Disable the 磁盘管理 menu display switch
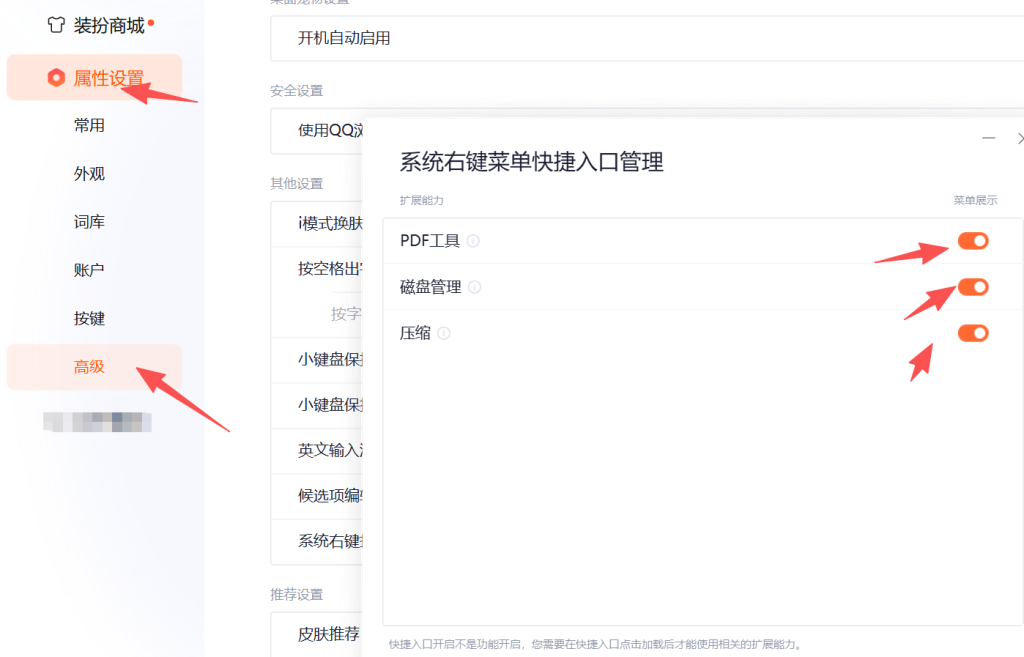1024x657 pixels. click(972, 287)
